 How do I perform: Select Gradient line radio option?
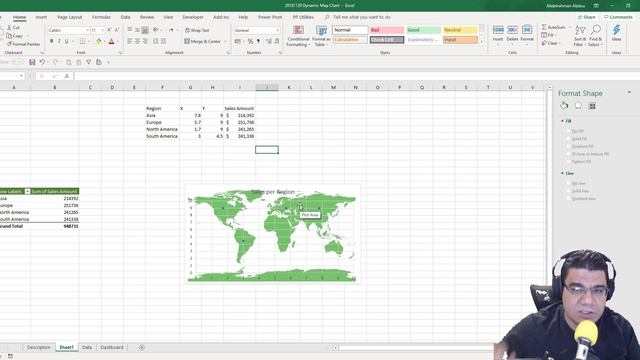[568, 198]
